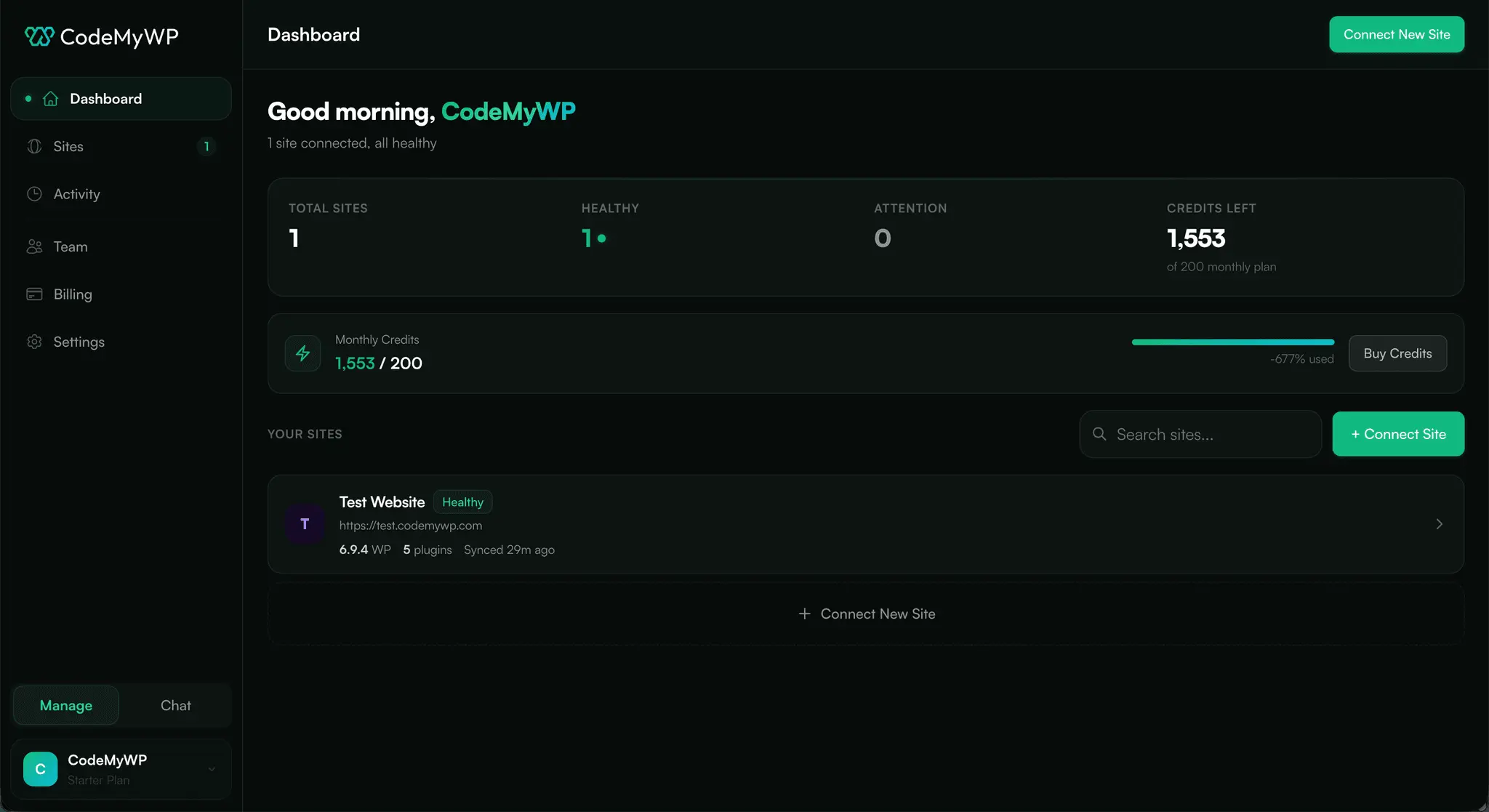1489x812 pixels.
Task: Open the Activity page
Action: (x=121, y=194)
